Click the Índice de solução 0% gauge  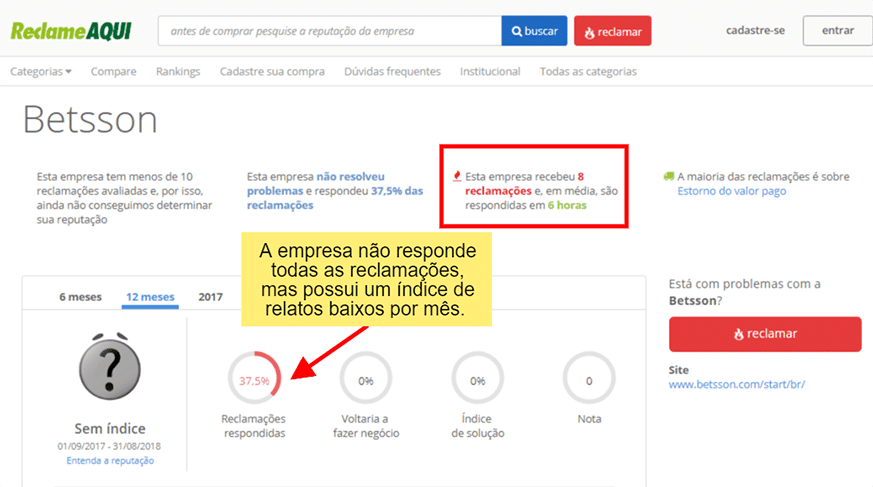pyautogui.click(x=477, y=378)
